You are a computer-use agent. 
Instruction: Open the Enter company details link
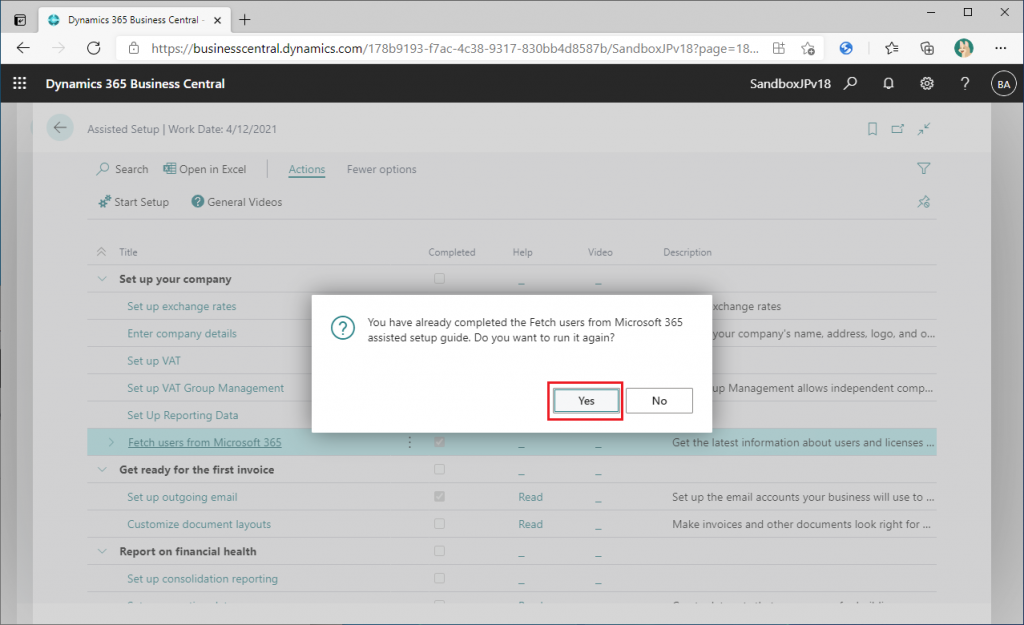(182, 334)
